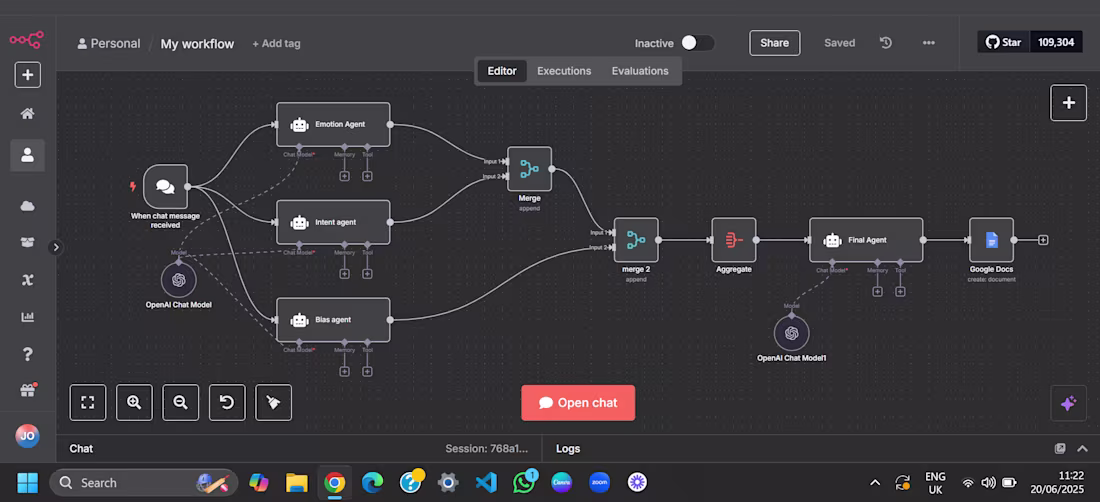Switch to the Evaluations tab
The image size is (1100, 502).
[x=640, y=71]
